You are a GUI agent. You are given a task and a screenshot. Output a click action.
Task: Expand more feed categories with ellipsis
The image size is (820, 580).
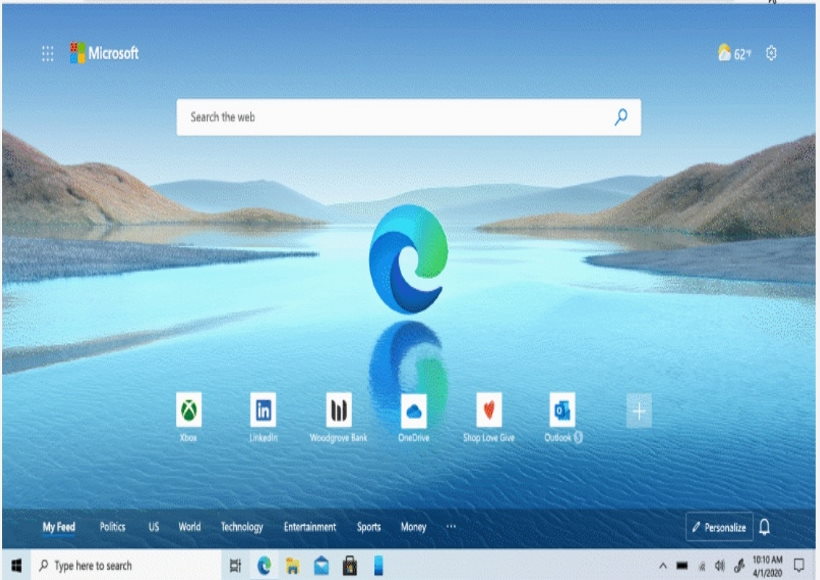pyautogui.click(x=451, y=527)
